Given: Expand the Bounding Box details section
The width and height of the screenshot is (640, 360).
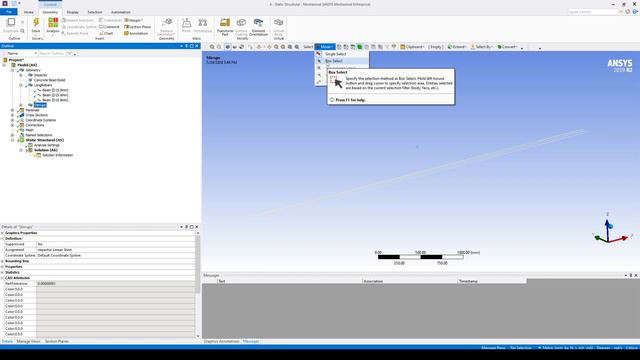Looking at the screenshot, I should pyautogui.click(x=2, y=261).
